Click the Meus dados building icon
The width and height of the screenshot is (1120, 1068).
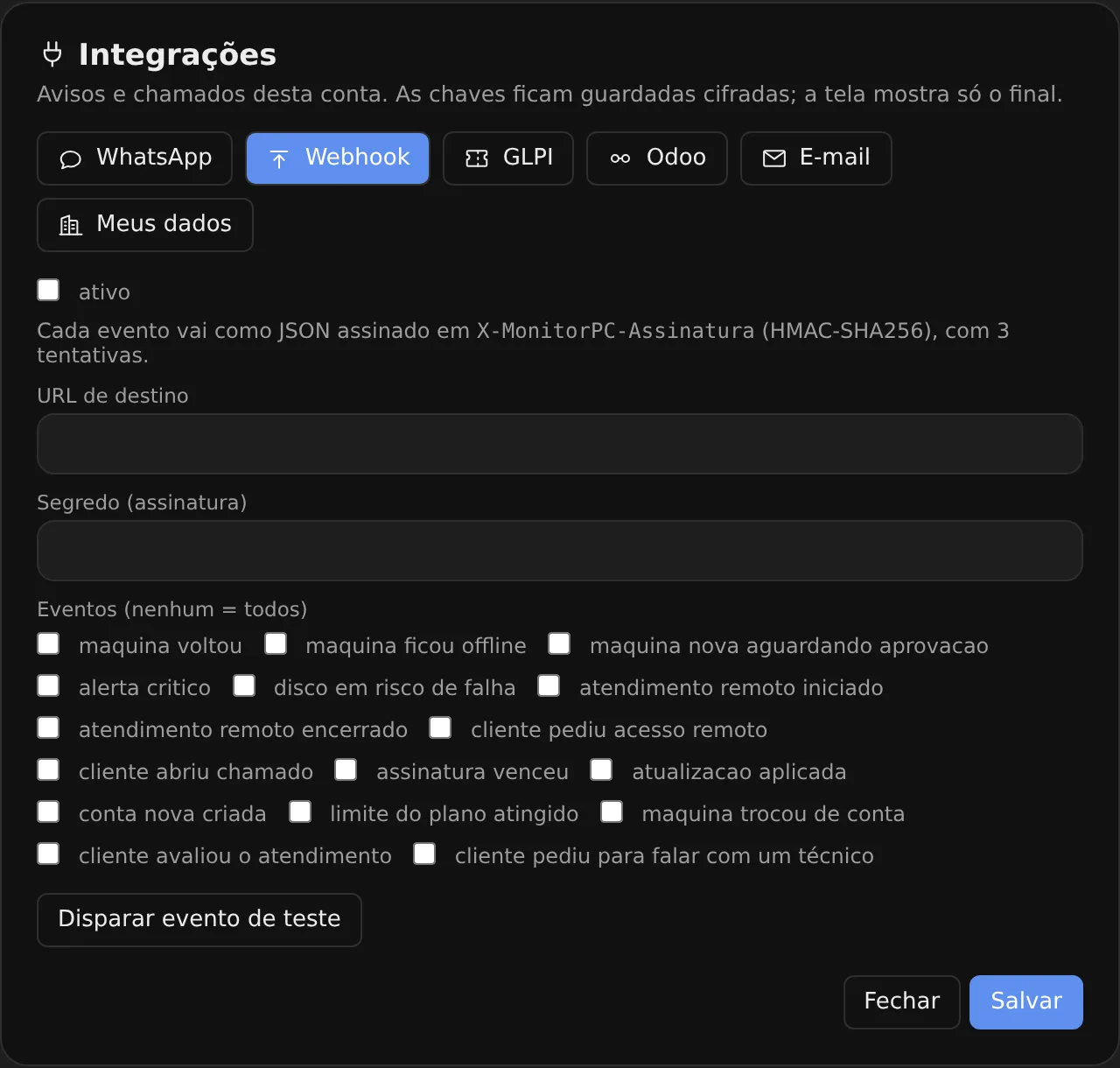point(70,225)
